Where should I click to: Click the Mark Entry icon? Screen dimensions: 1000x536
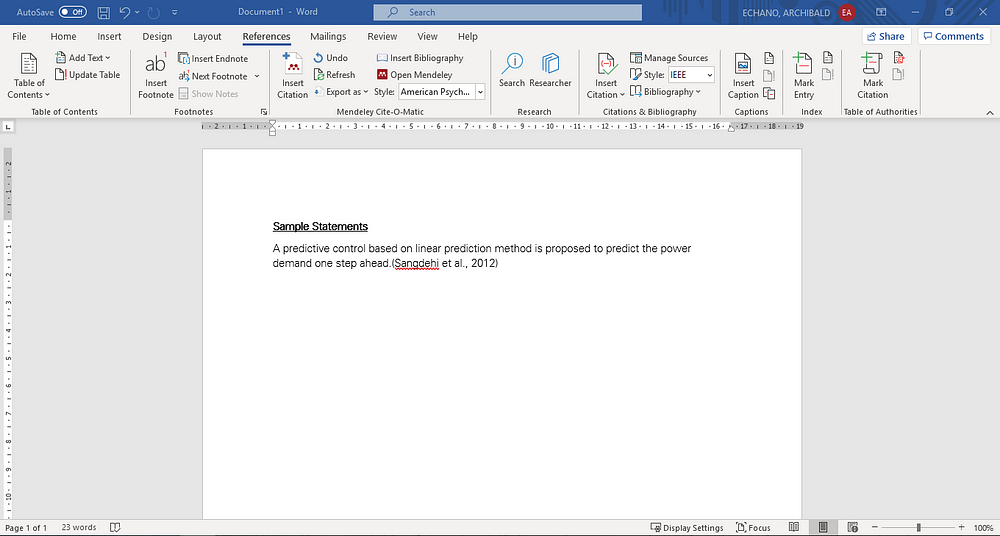pyautogui.click(x=804, y=75)
